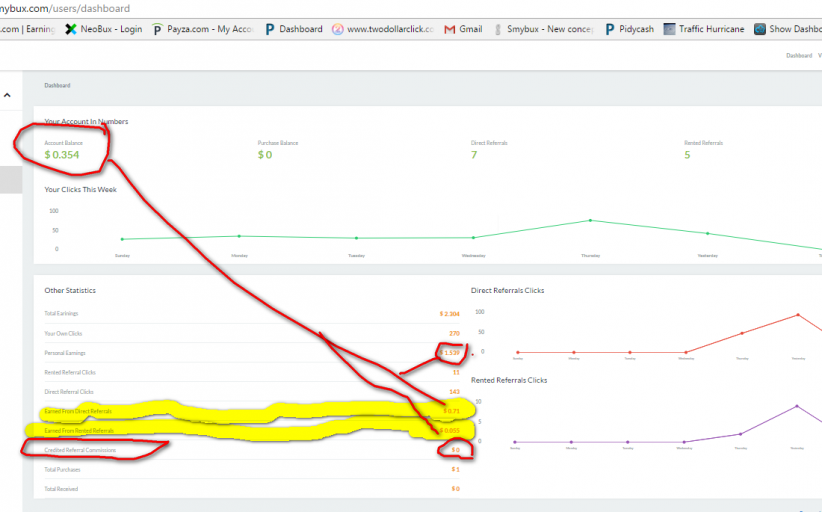Viewport: 822px width, 512px height.
Task: Click the Show Dashboard bookmark
Action: [x=788, y=29]
